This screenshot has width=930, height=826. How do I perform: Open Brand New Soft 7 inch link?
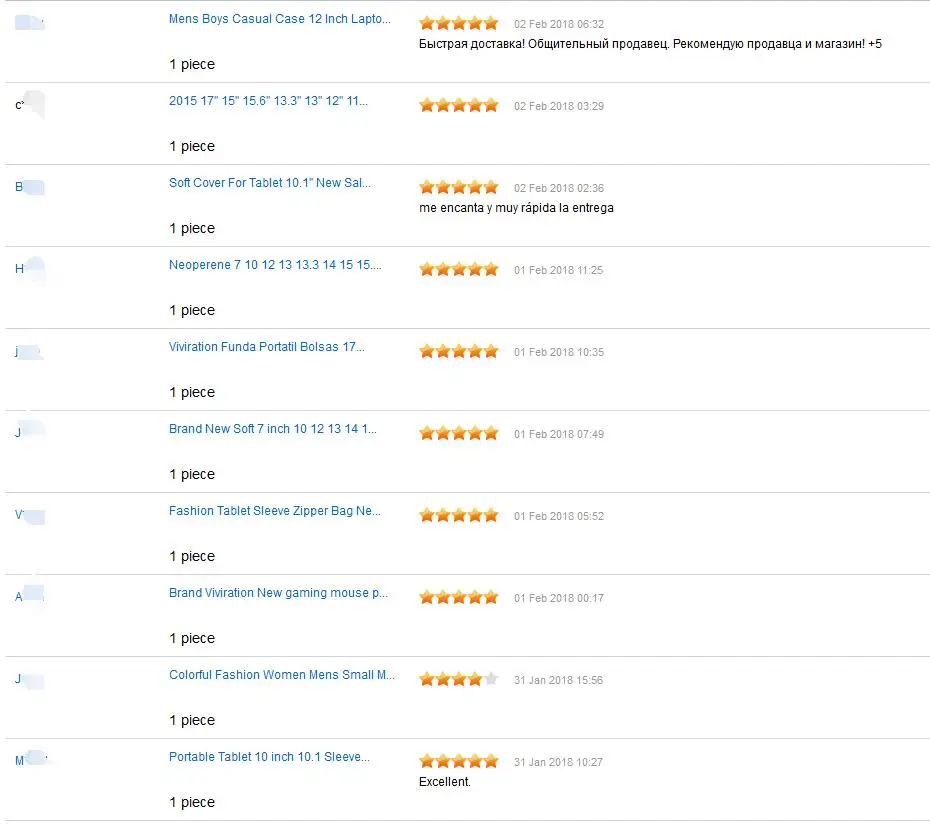272,429
